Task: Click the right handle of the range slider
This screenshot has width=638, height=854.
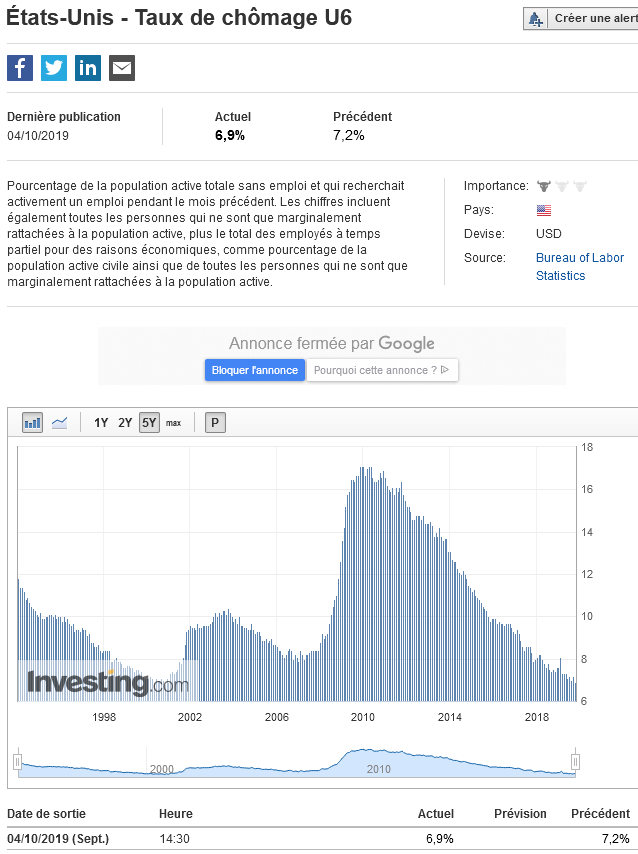Action: point(575,762)
